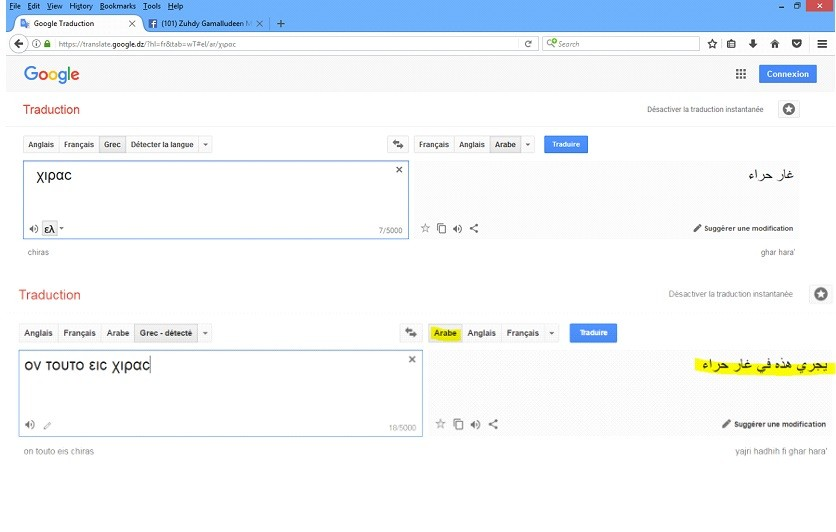The width and height of the screenshot is (836, 532).
Task: Share the upper translation
Action: tap(474, 228)
